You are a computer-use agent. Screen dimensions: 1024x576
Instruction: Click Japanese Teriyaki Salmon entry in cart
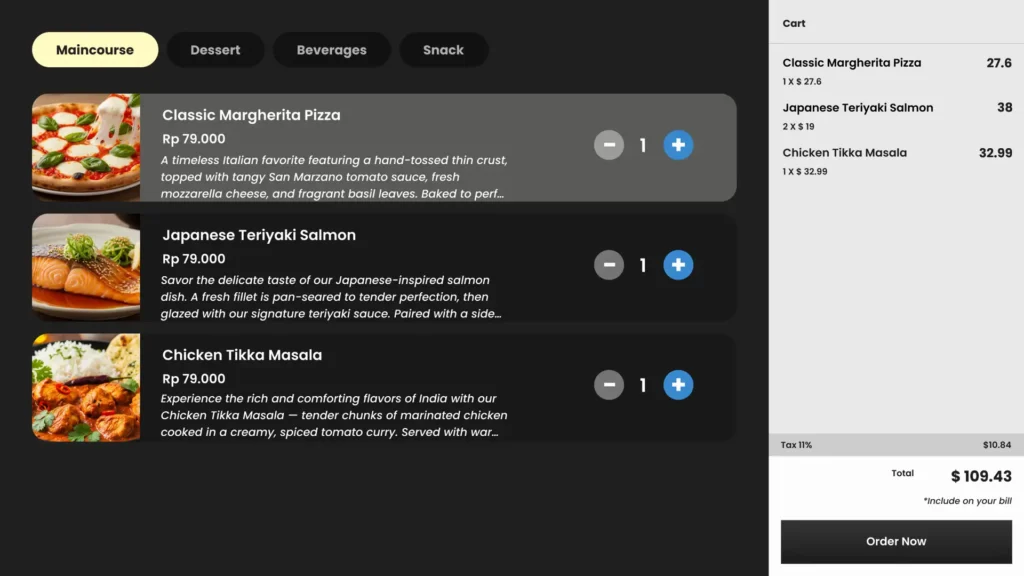tap(858, 108)
